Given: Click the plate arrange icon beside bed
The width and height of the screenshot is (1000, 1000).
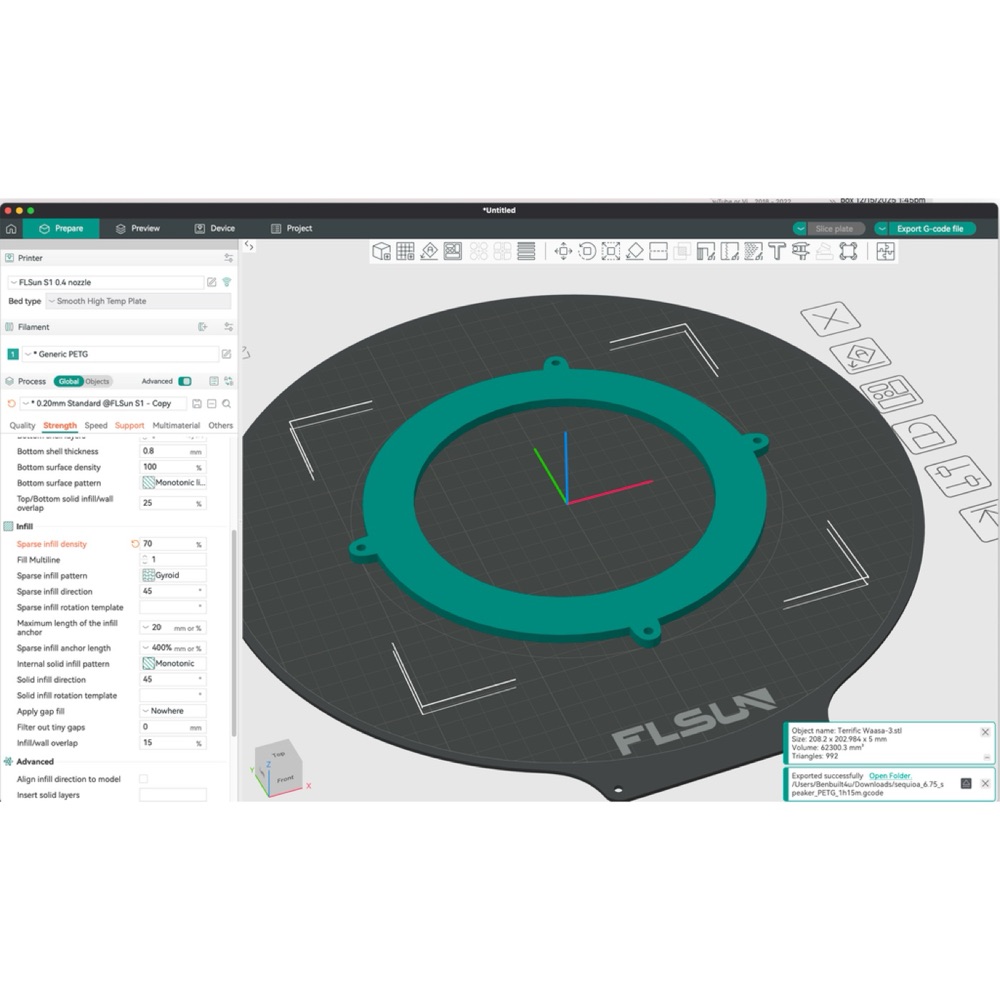Looking at the screenshot, I should click(891, 394).
